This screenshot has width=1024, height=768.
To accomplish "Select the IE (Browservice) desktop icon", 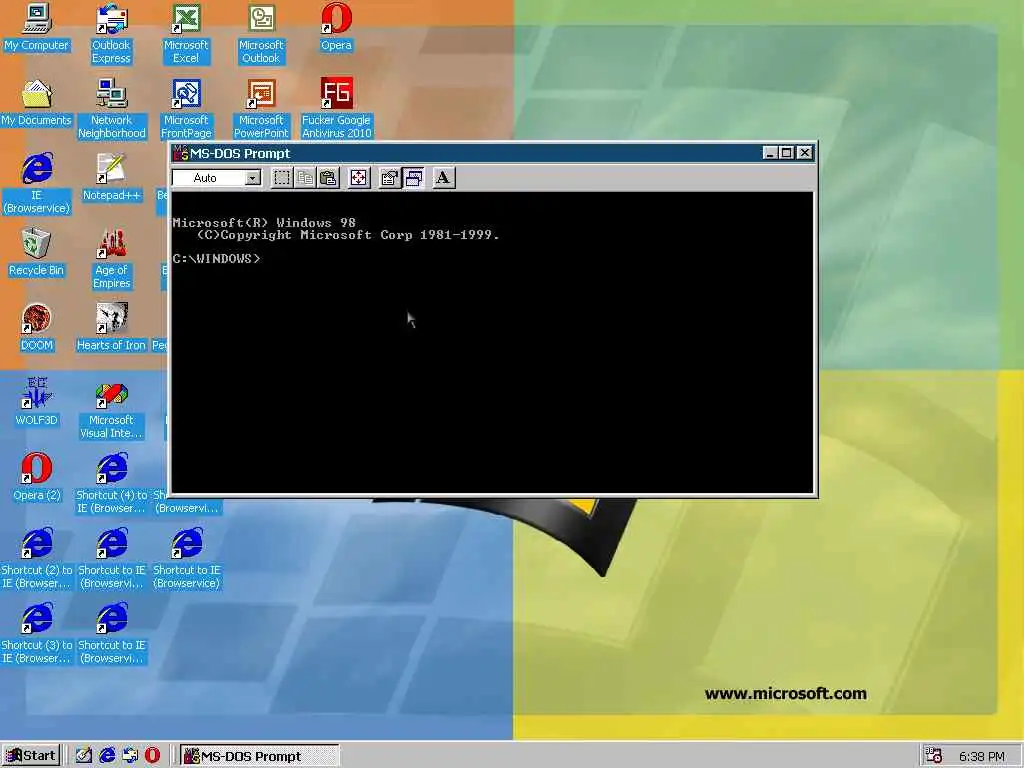I will pyautogui.click(x=37, y=184).
